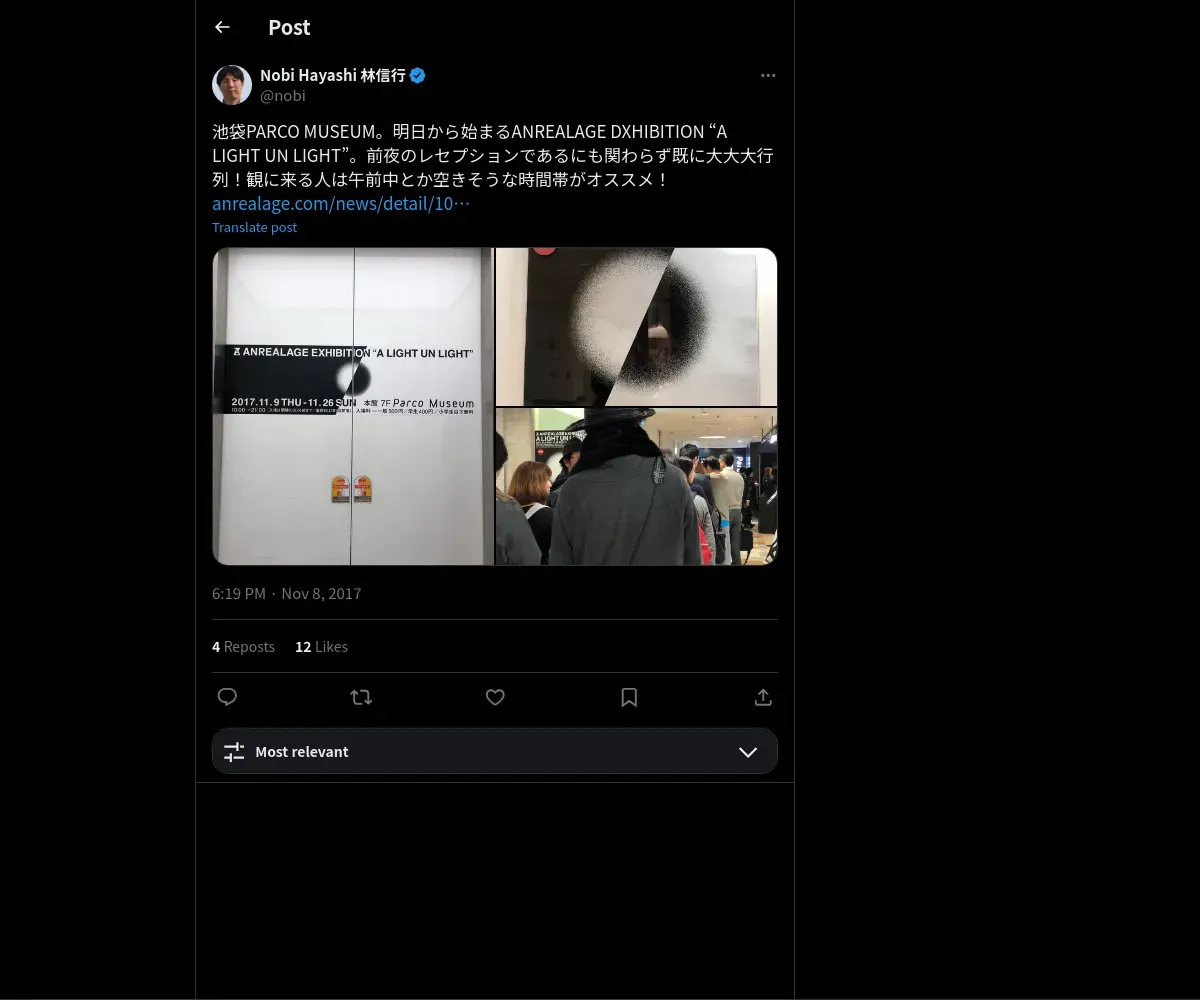Open the three-dot more options menu
Screen dimensions: 1200x1000
click(x=768, y=75)
